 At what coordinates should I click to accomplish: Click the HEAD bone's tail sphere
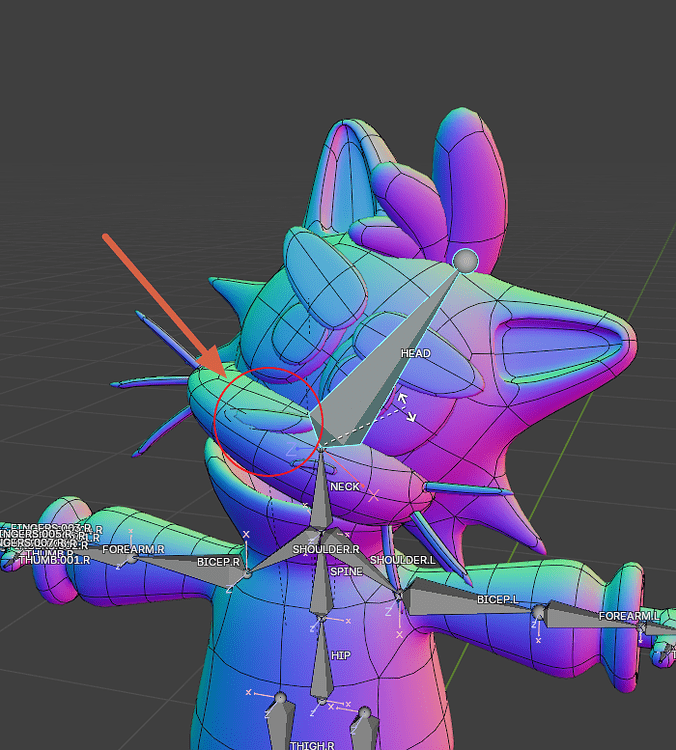(x=465, y=261)
